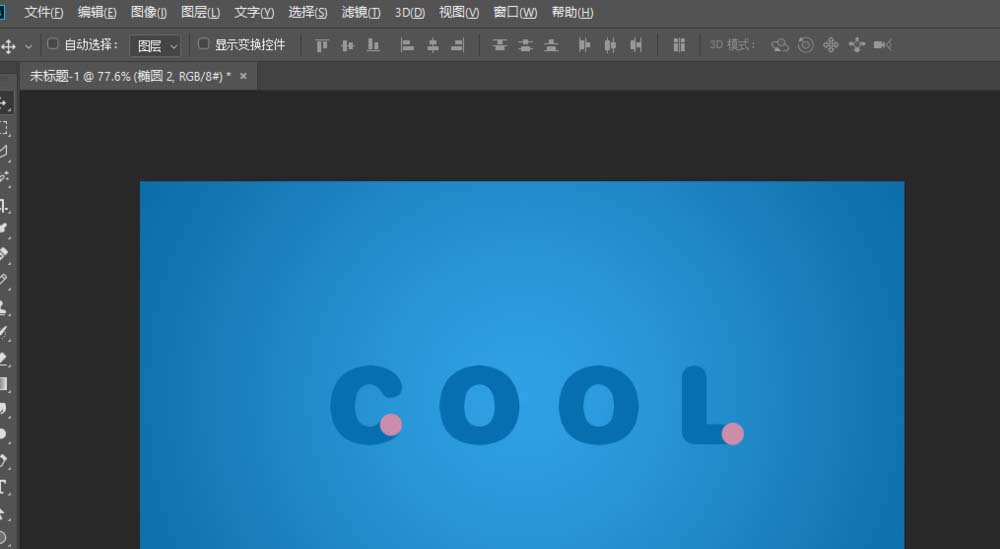Select the Crop tool in toolbox

4,205
